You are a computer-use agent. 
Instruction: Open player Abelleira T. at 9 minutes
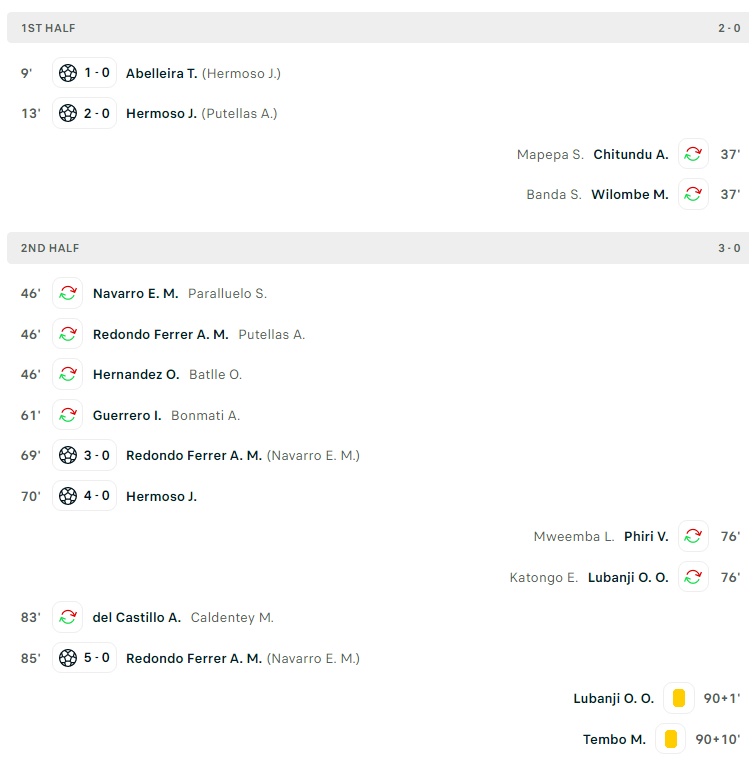pyautogui.click(x=161, y=74)
